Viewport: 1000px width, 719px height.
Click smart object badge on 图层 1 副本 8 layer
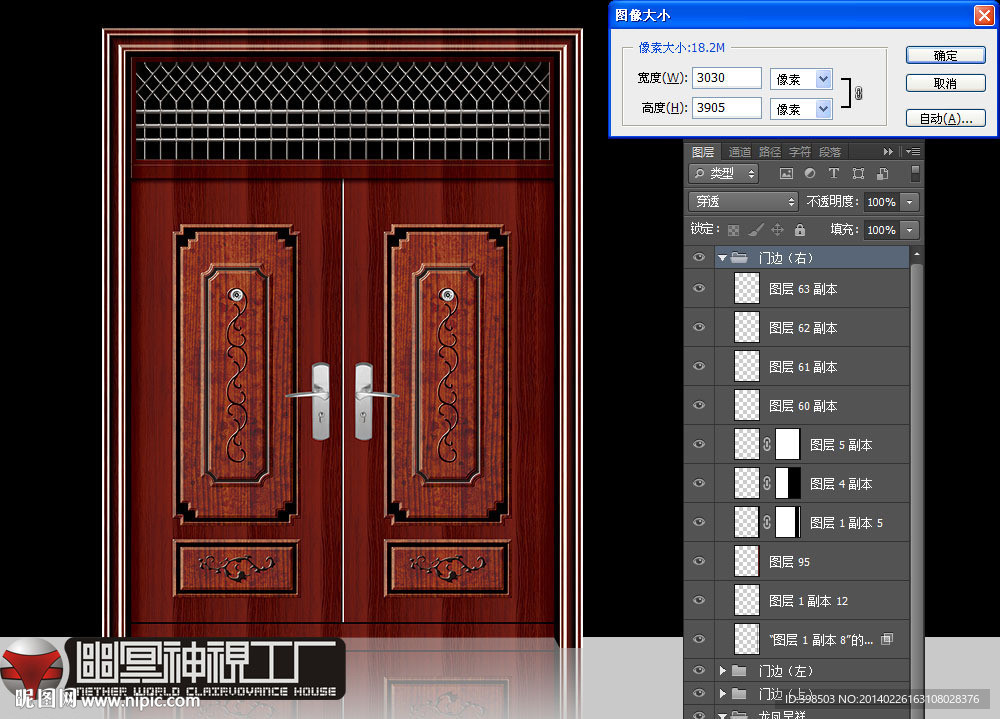click(887, 639)
